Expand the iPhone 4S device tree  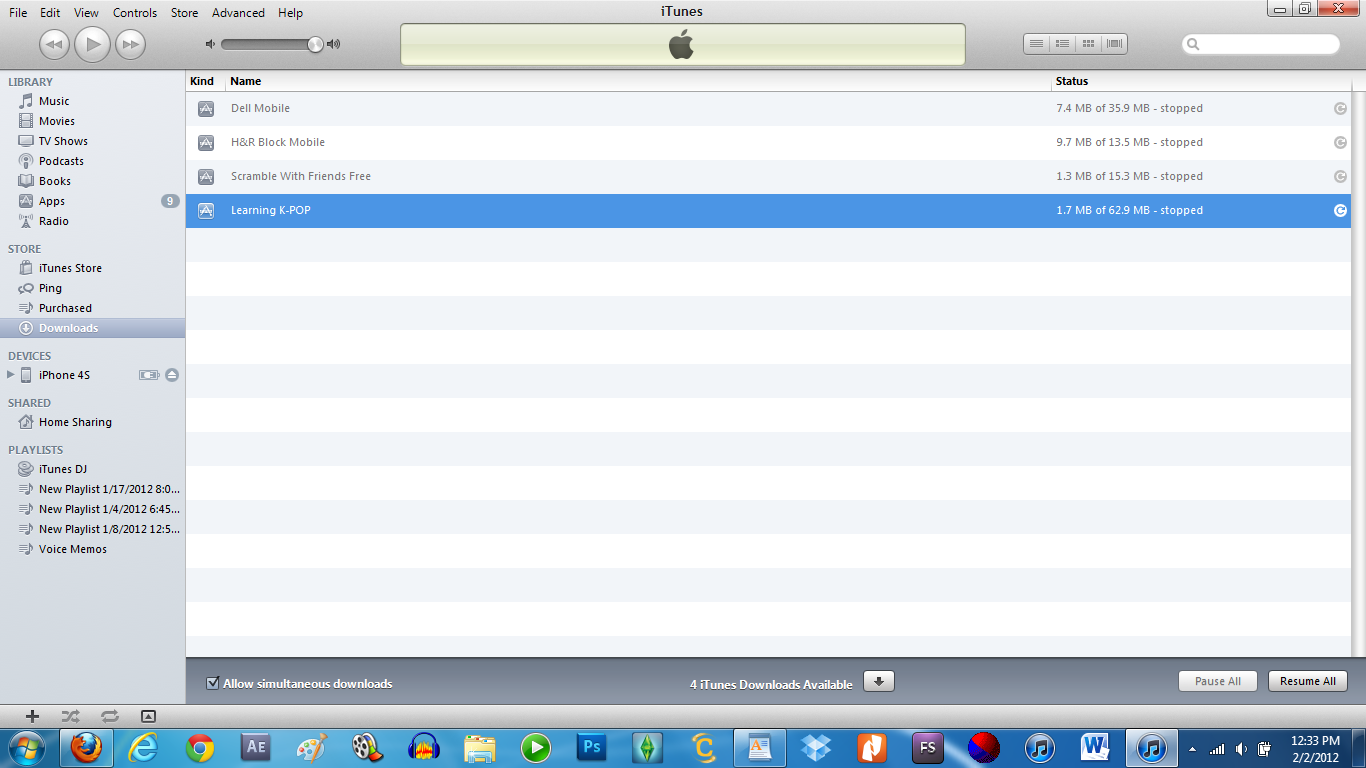[x=11, y=375]
